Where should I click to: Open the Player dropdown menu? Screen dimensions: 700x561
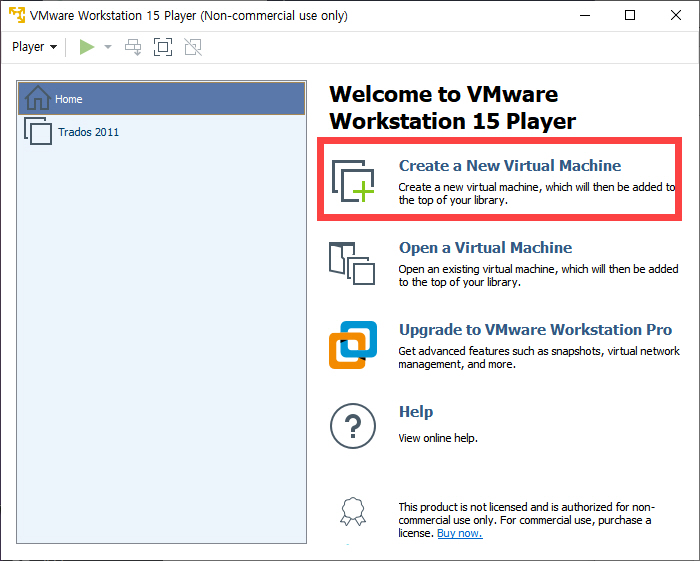click(34, 47)
